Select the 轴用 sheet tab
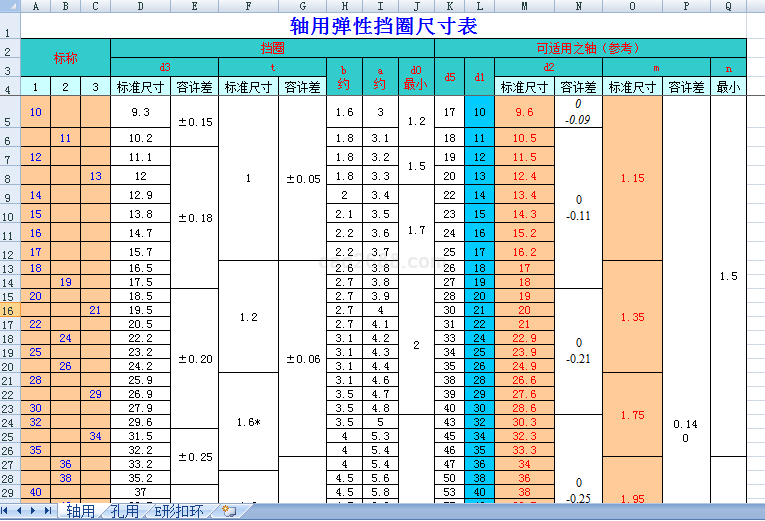 pyautogui.click(x=79, y=511)
